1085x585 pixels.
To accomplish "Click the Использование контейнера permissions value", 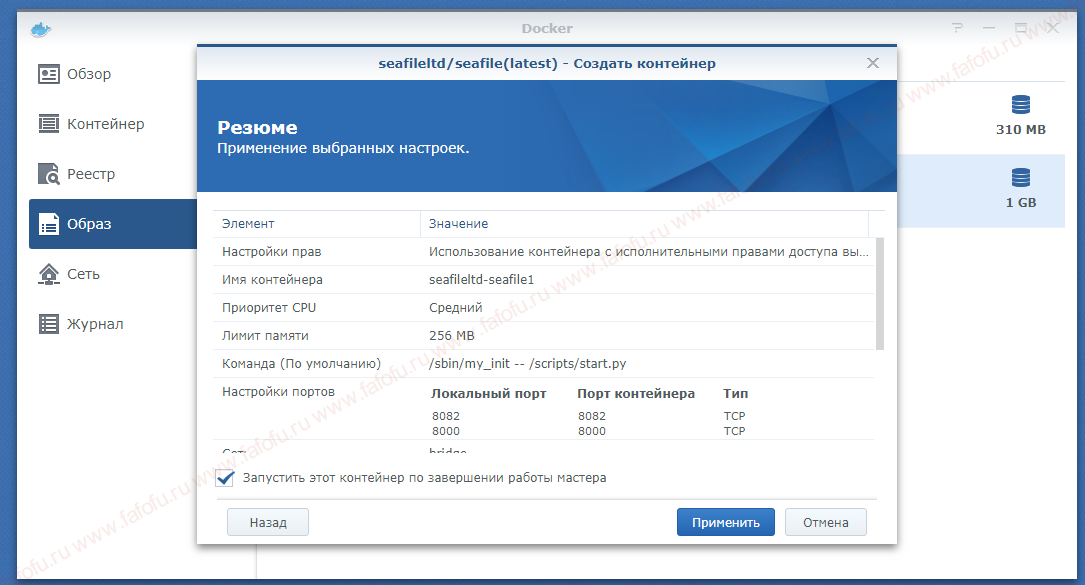I will pos(648,252).
